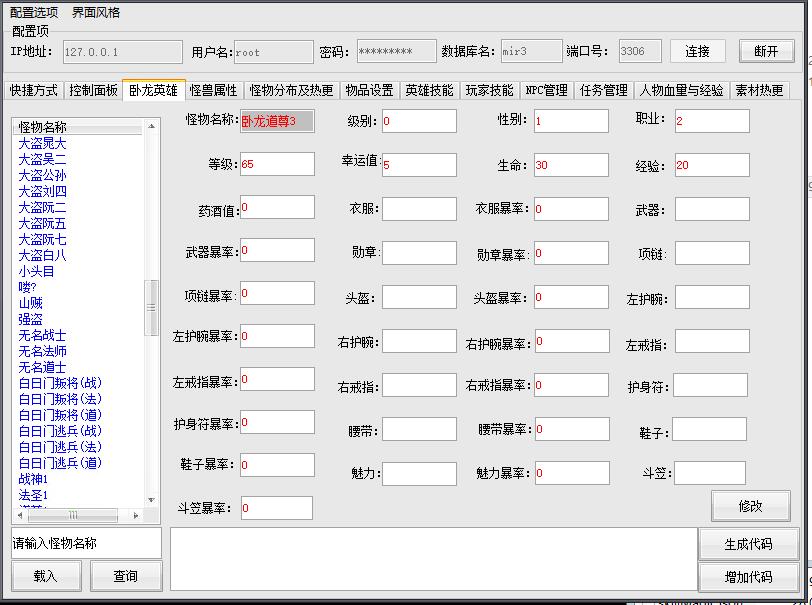Viewport: 812px width, 605px height.
Task: Switch to the 怪兽属性 tab
Action: point(214,90)
